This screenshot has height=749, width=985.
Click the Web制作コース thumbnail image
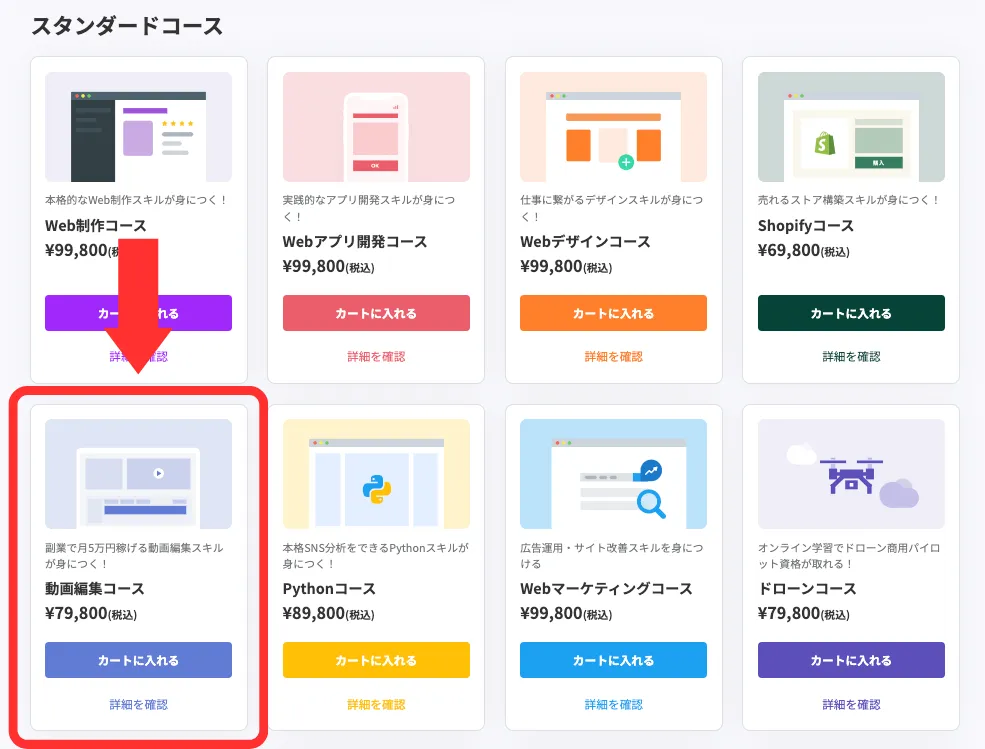pyautogui.click(x=138, y=127)
